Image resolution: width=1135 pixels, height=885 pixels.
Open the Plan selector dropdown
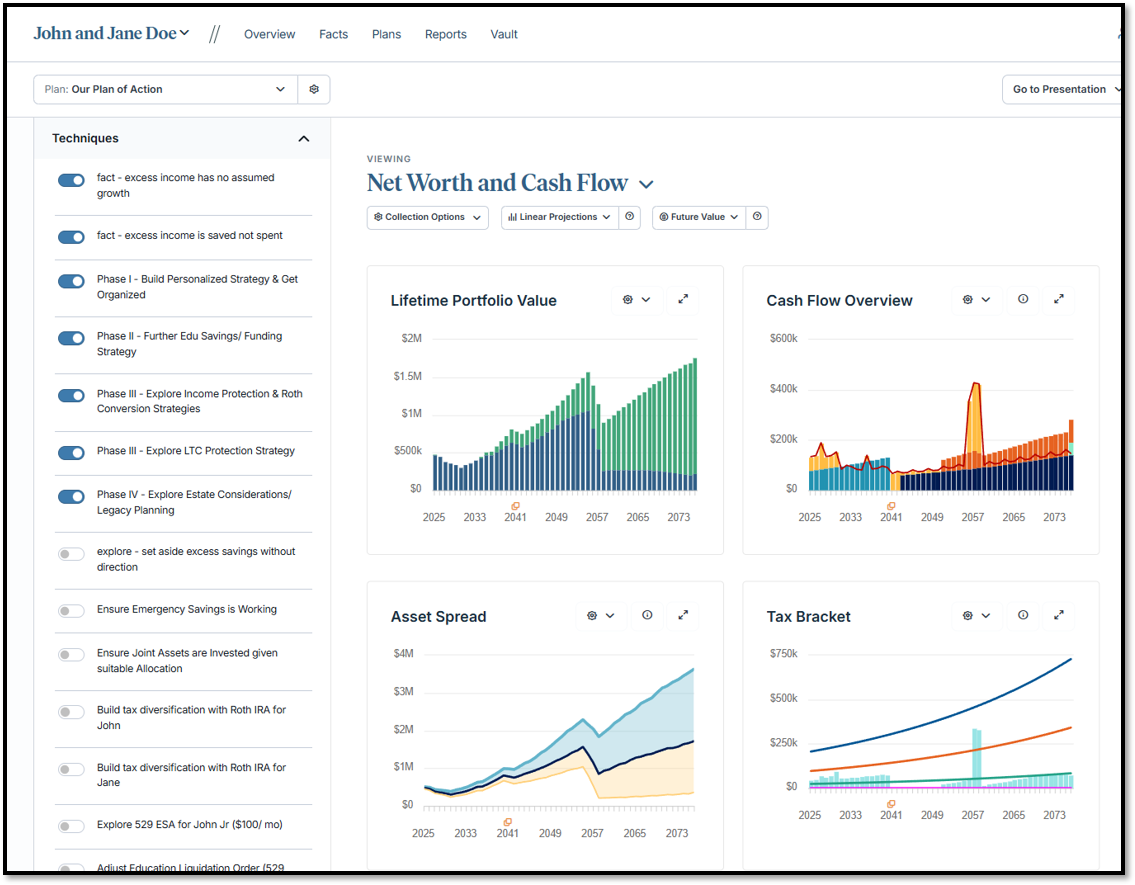[165, 89]
